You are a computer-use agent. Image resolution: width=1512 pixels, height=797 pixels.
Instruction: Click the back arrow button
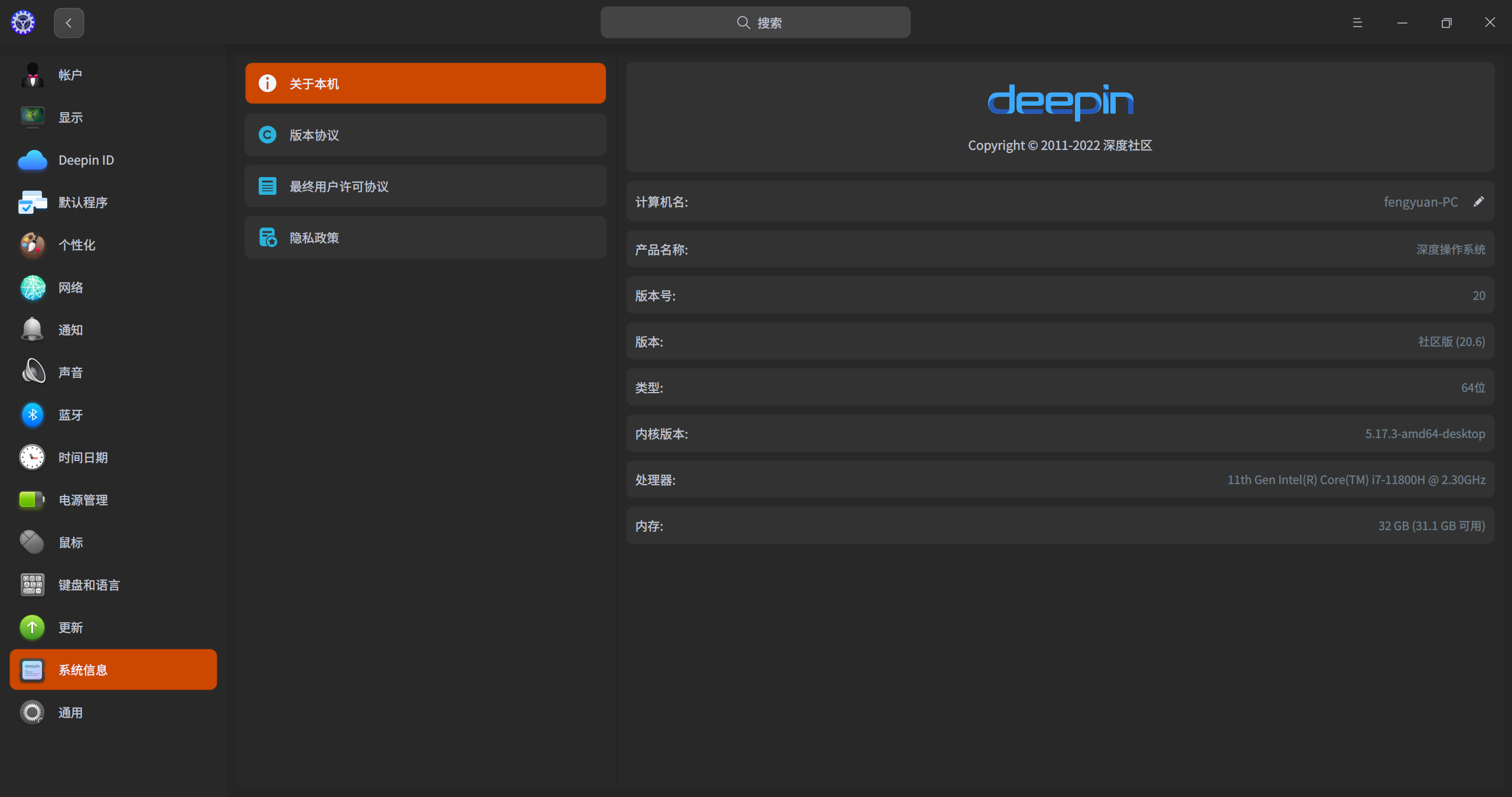(69, 23)
